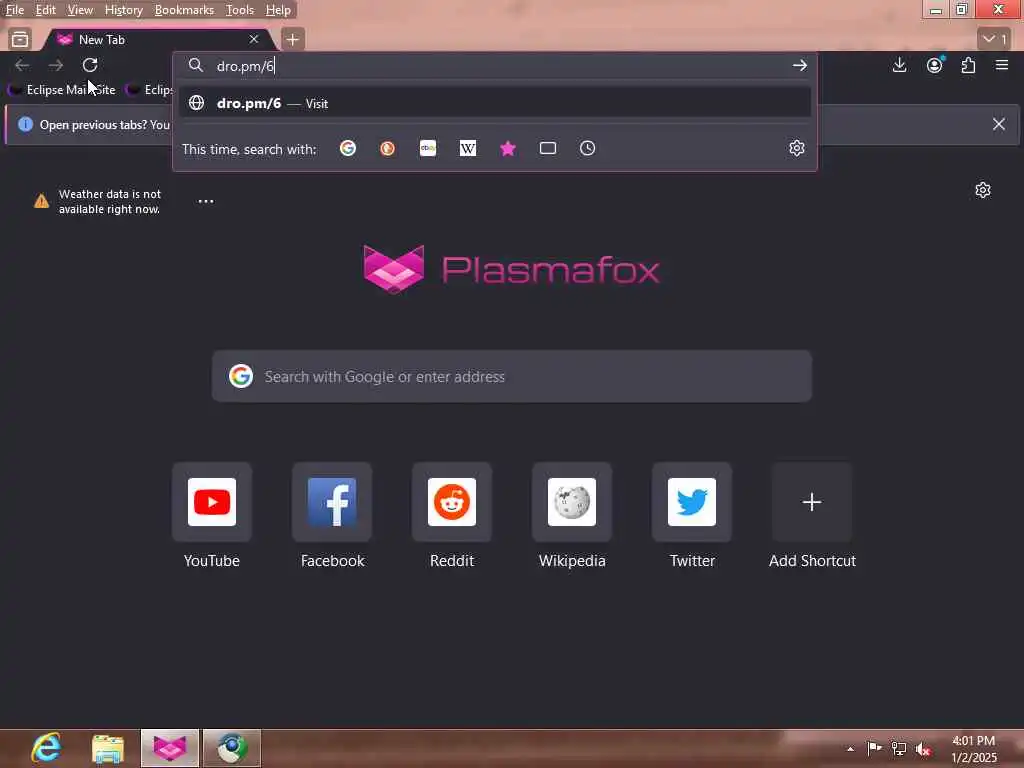Click the dro.pm/6 Visit suggestion
The height and width of the screenshot is (768, 1024).
(495, 103)
